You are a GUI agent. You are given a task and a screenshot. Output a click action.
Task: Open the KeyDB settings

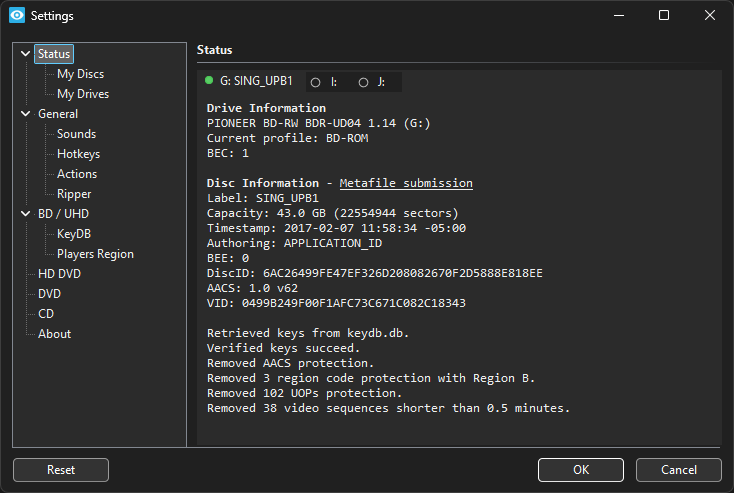click(74, 234)
